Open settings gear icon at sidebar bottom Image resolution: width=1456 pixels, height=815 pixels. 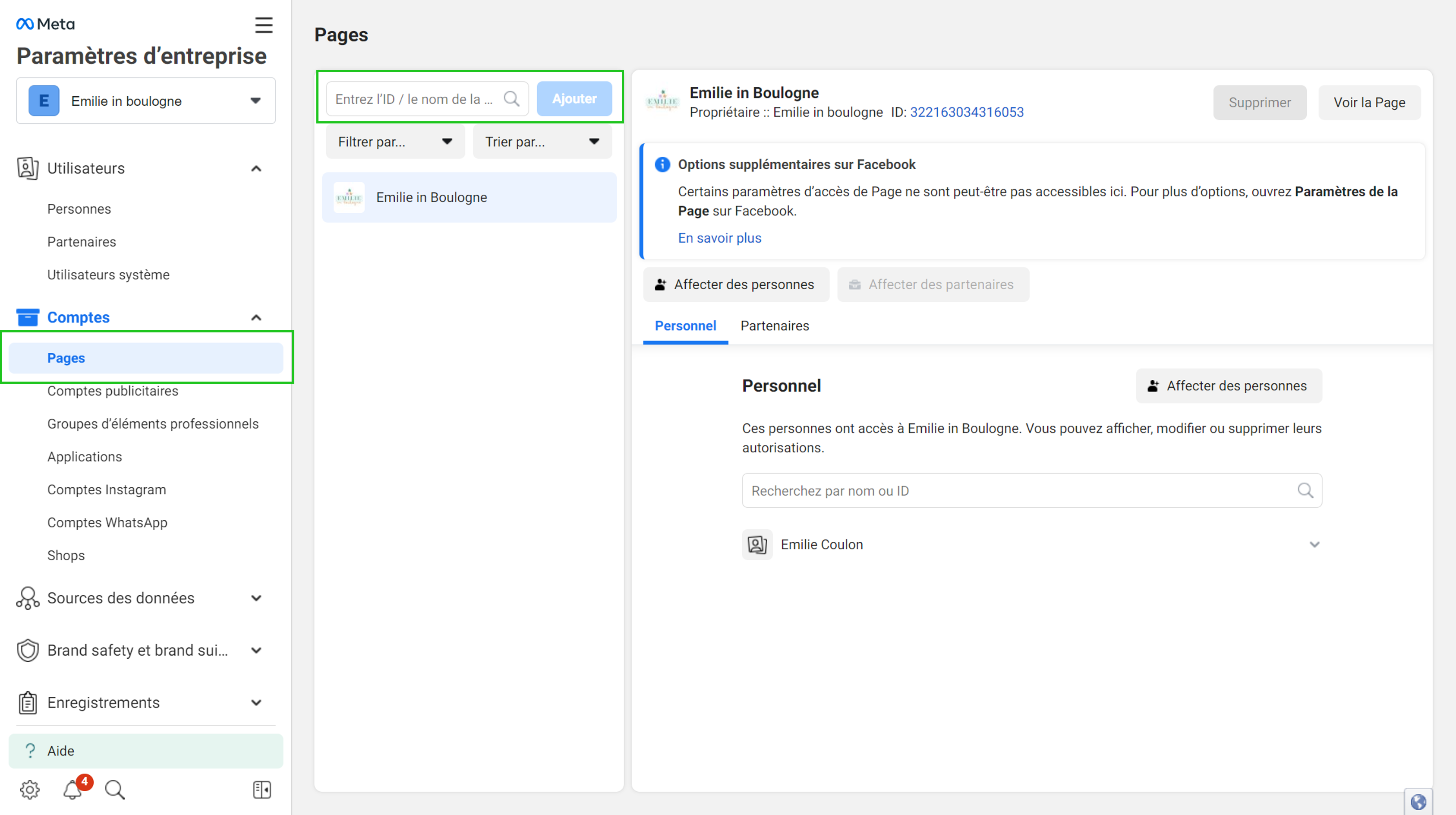tap(29, 790)
